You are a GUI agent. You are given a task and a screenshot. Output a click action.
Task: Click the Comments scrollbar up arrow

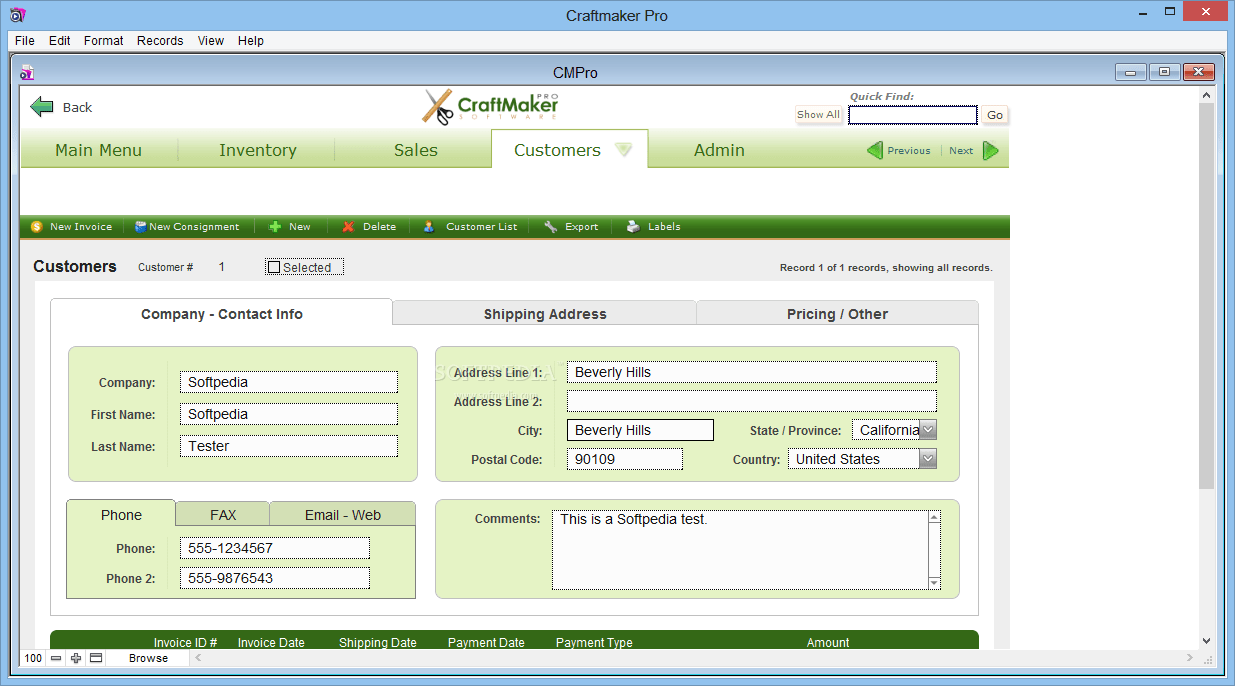pos(935,518)
